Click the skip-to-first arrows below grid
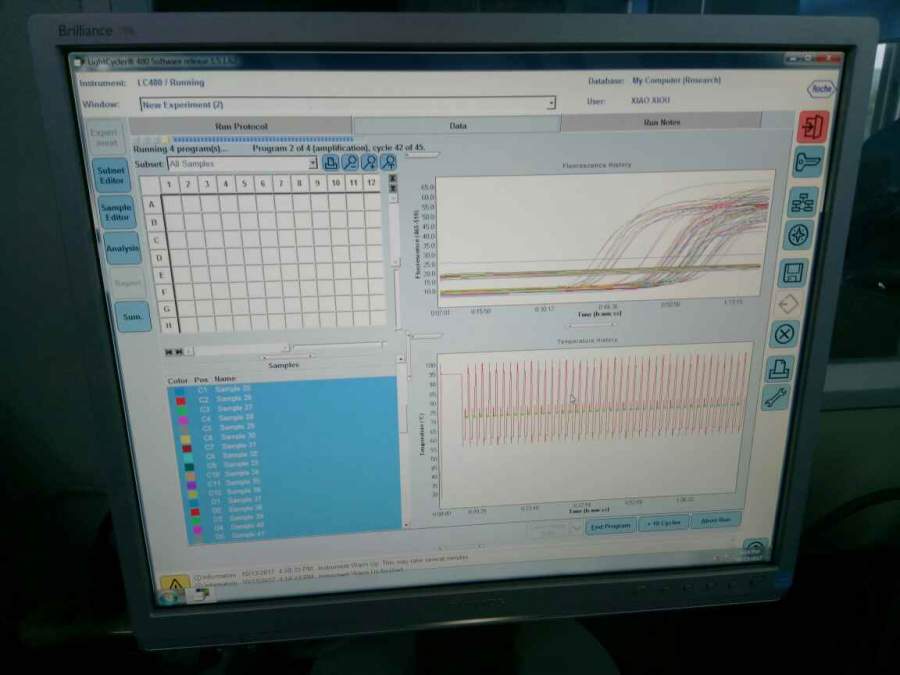900x675 pixels. (168, 352)
